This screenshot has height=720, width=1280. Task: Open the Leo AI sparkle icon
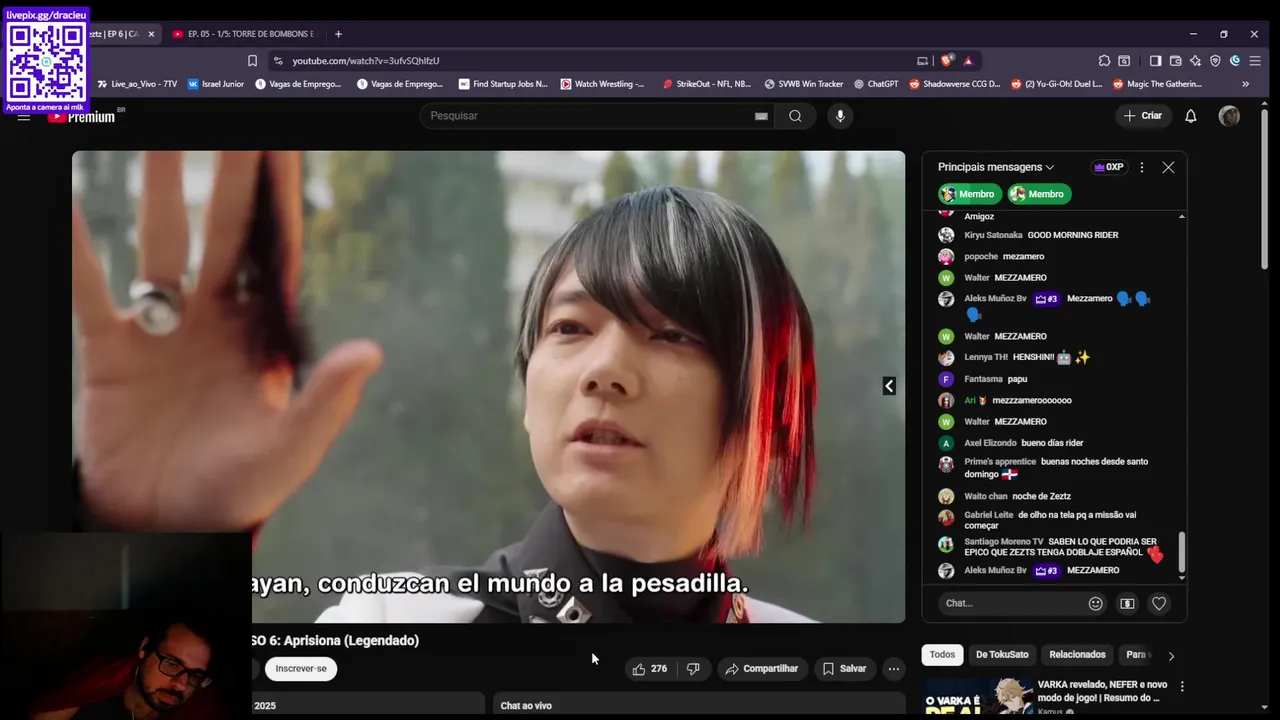pos(1196,60)
